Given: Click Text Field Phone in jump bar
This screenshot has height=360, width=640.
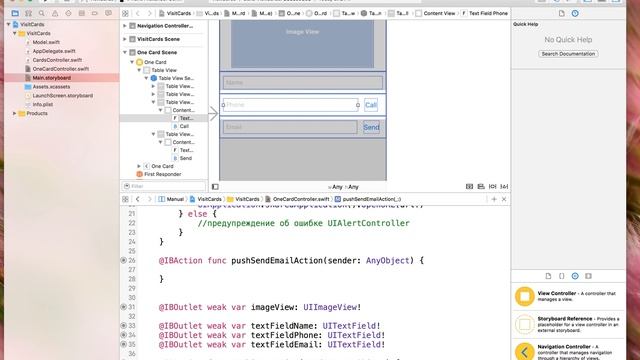Looking at the screenshot, I should click(x=484, y=13).
